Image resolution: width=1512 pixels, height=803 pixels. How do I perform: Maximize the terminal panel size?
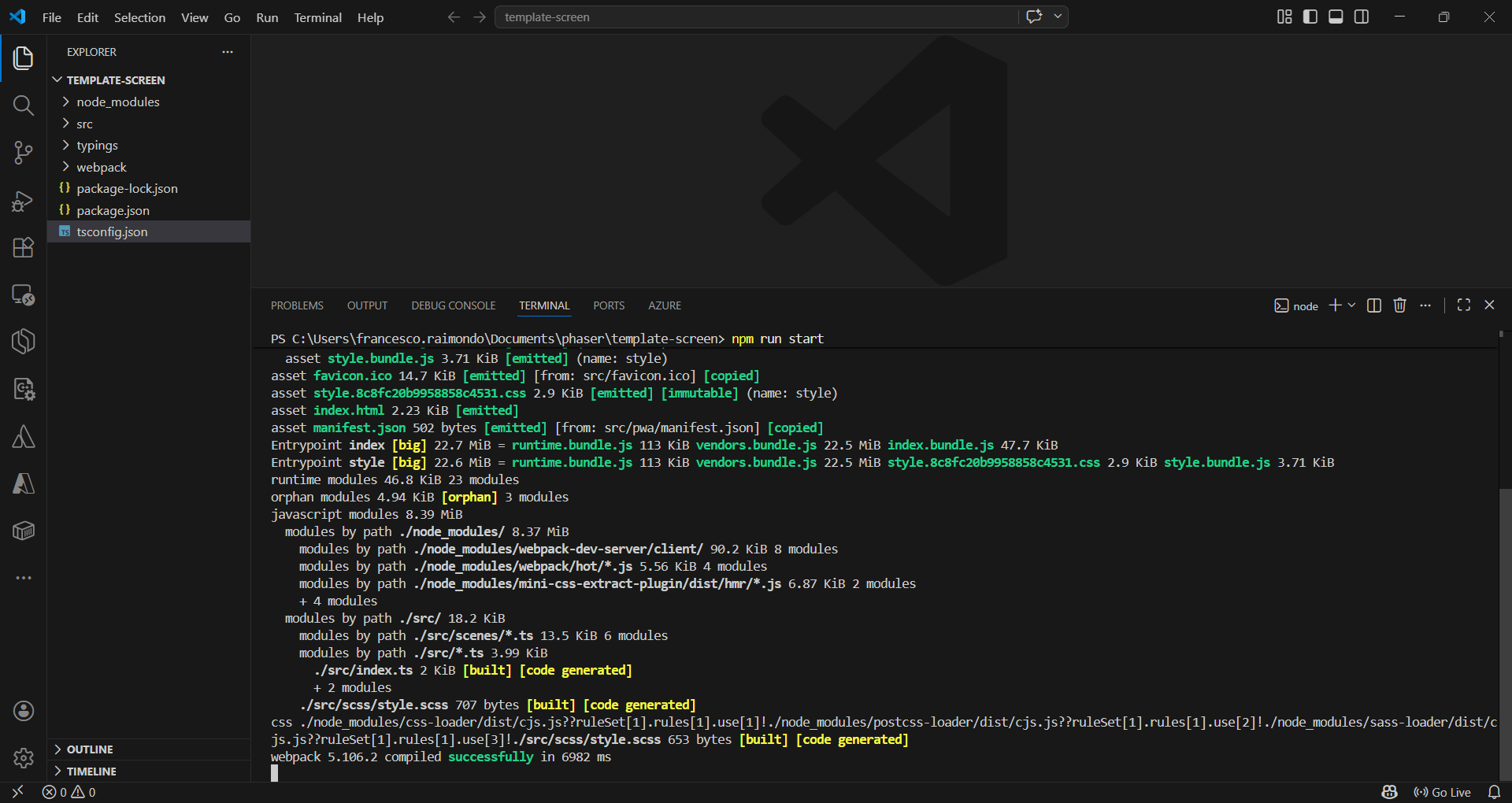tap(1464, 305)
